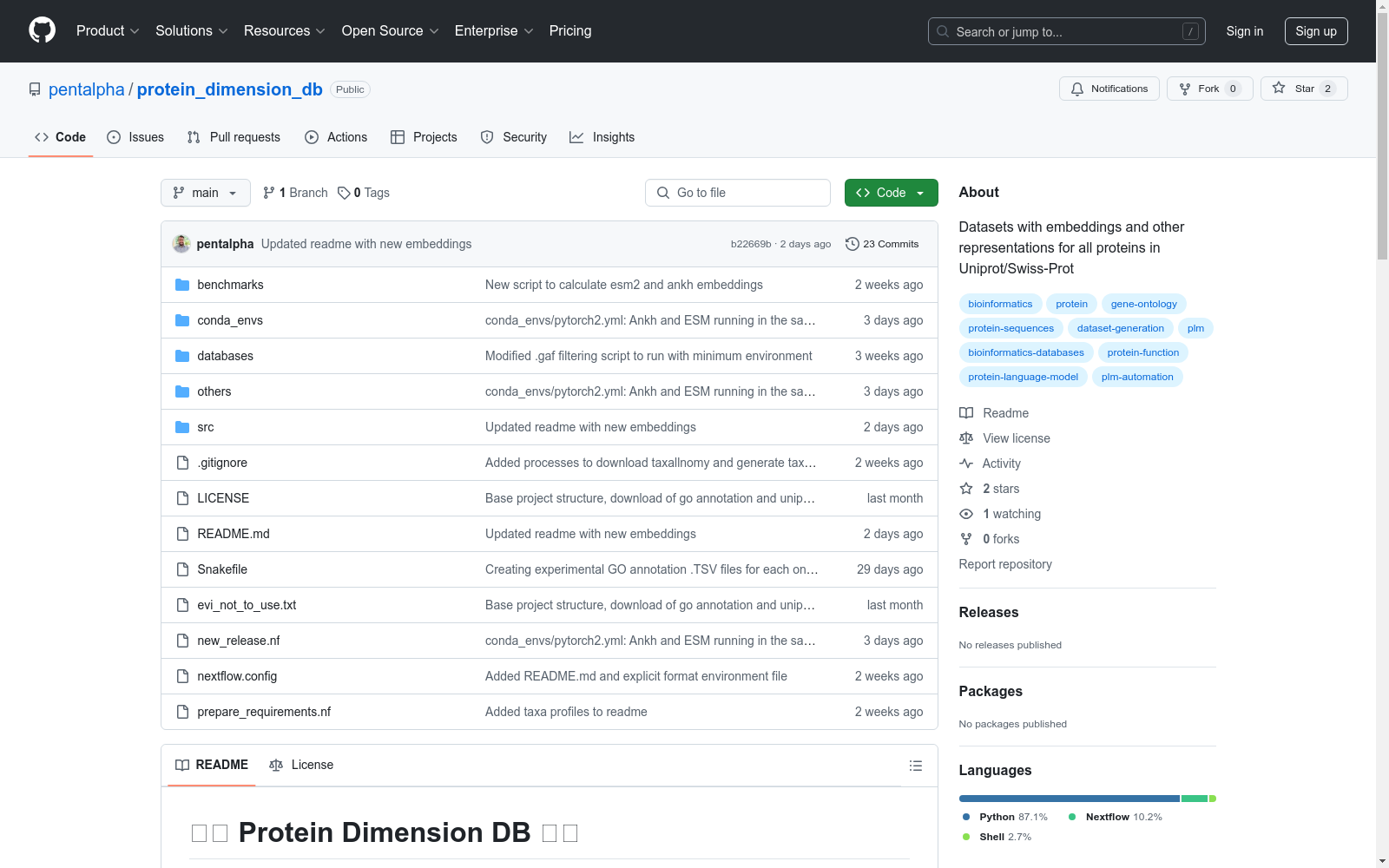This screenshot has height=868, width=1389.
Task: Click the 23 Commits history link
Action: [882, 244]
